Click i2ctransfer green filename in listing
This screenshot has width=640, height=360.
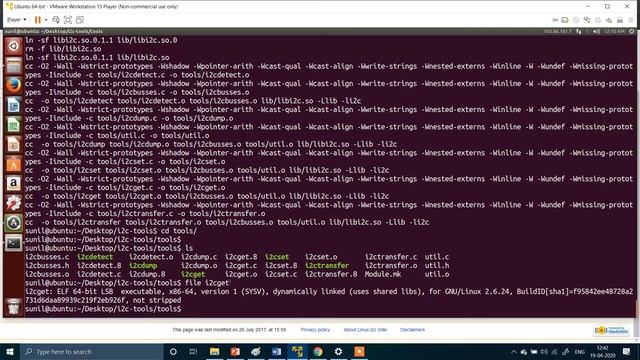(x=327, y=265)
